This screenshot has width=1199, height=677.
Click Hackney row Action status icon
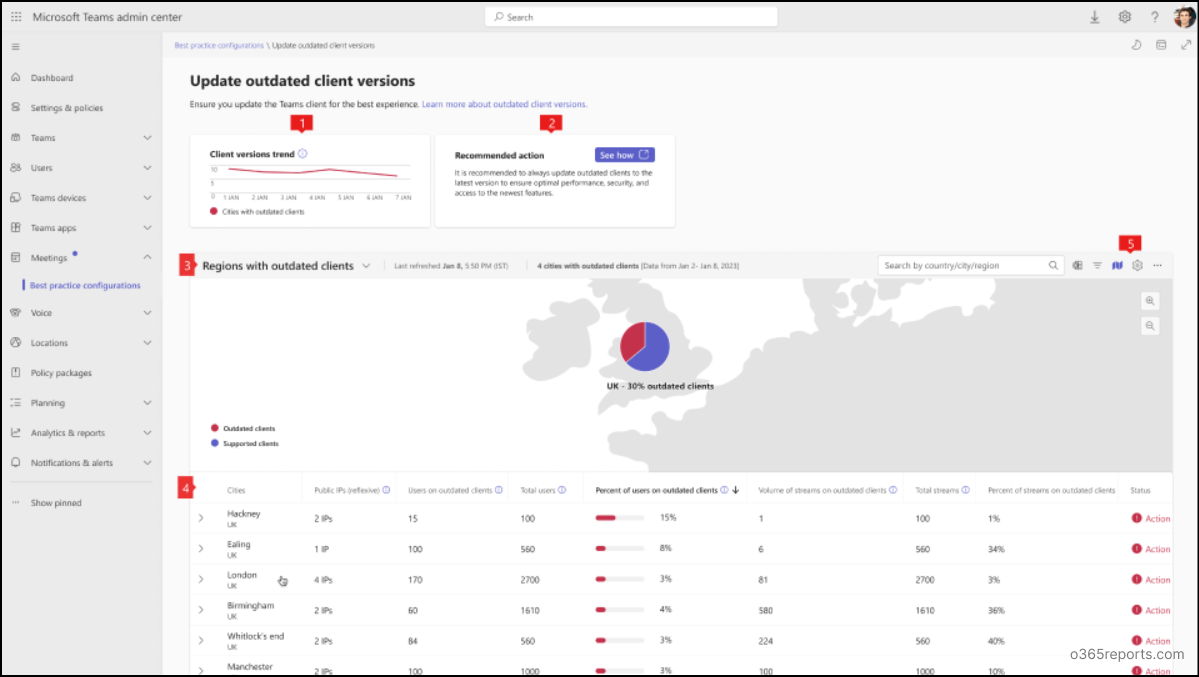coord(1136,518)
